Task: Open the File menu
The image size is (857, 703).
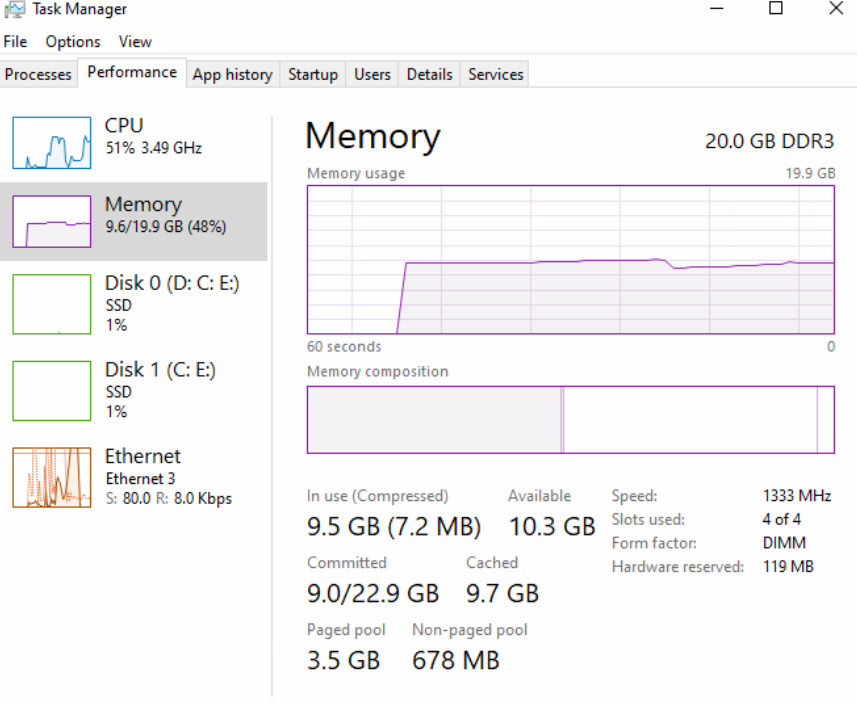Action: point(15,42)
